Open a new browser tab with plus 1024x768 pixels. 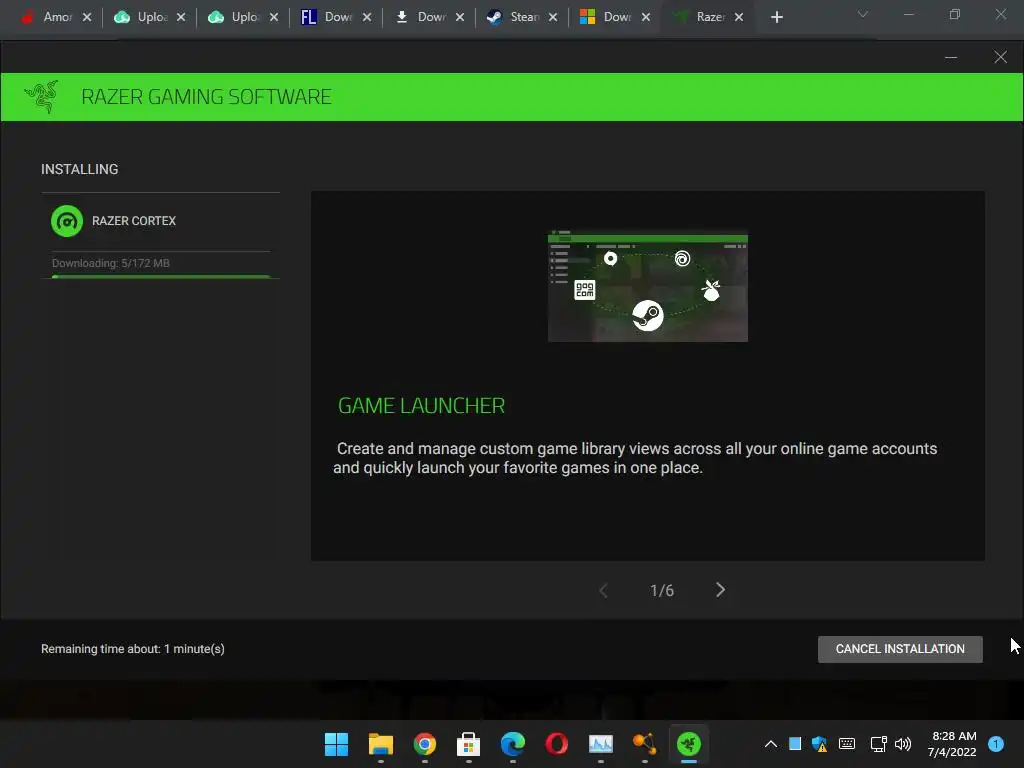(776, 17)
